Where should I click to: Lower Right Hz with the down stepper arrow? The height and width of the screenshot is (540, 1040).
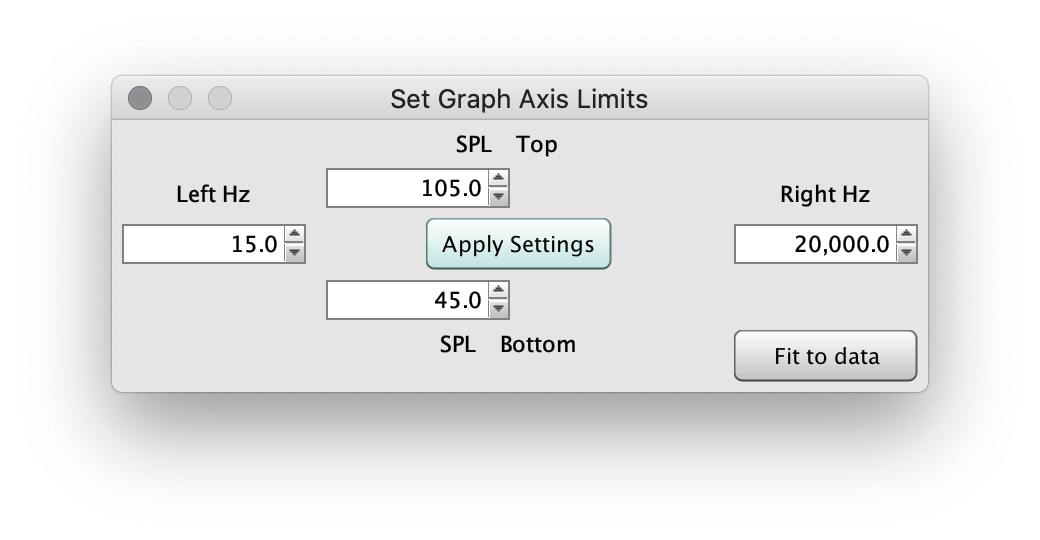(906, 252)
